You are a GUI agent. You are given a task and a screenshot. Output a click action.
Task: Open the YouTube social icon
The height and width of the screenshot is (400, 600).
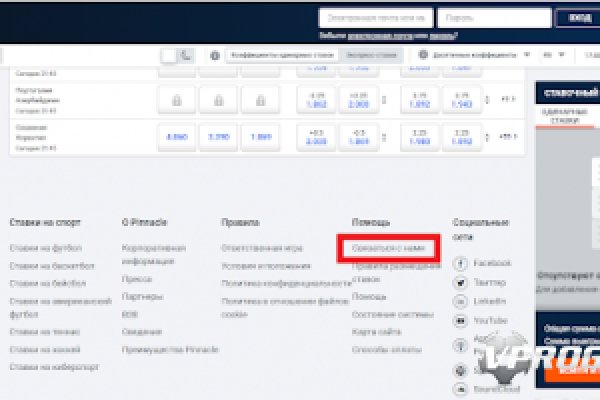click(461, 320)
